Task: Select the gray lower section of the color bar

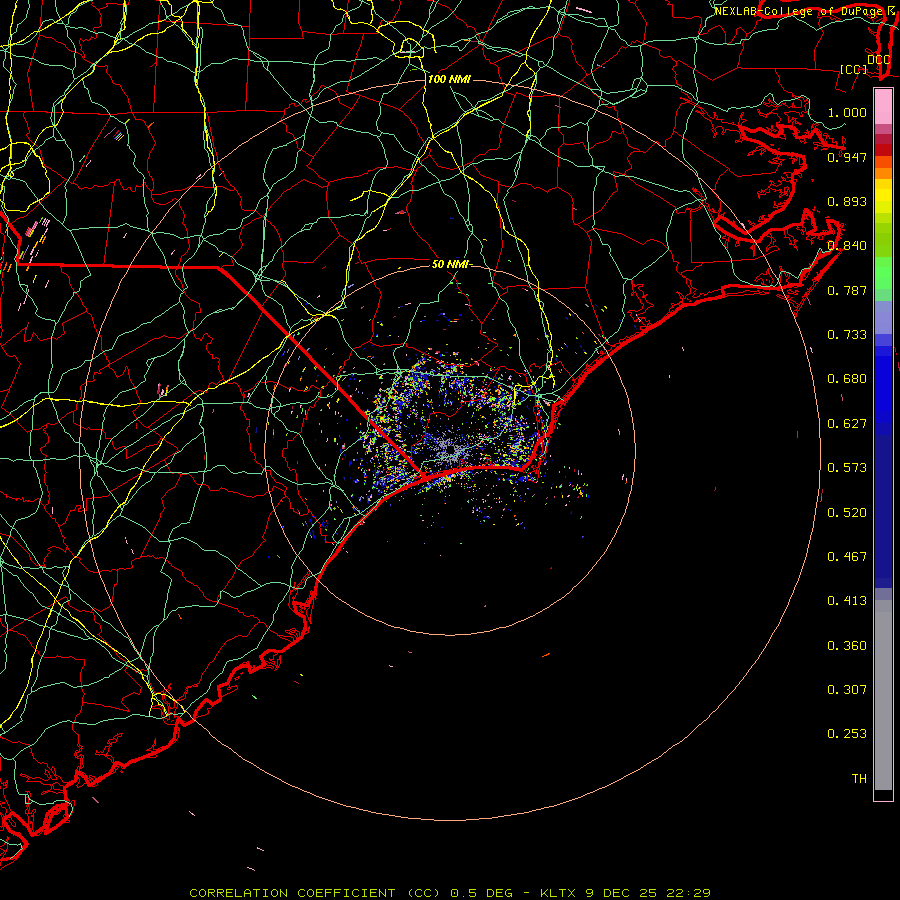Action: point(883,695)
